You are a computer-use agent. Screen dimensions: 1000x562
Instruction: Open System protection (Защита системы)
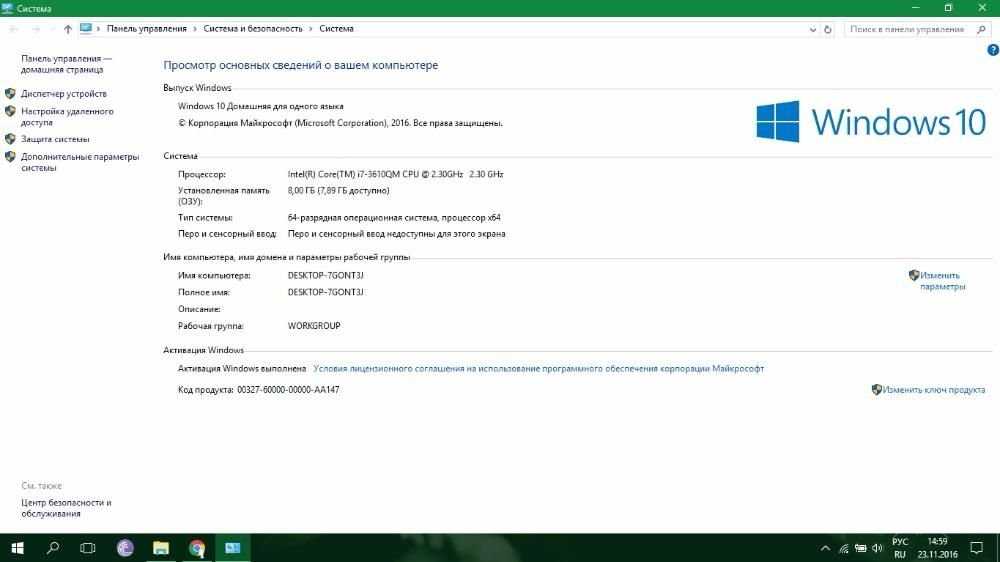tap(55, 139)
